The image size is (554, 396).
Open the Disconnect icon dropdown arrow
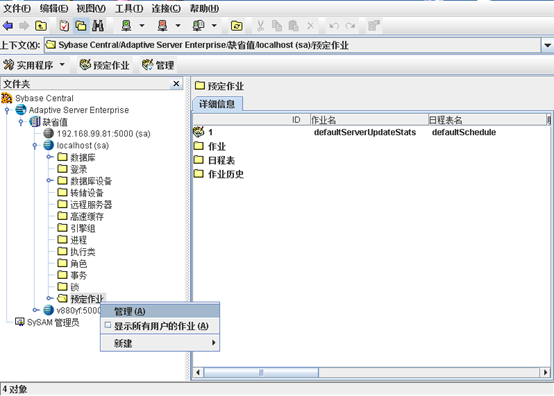pyautogui.click(x=178, y=25)
